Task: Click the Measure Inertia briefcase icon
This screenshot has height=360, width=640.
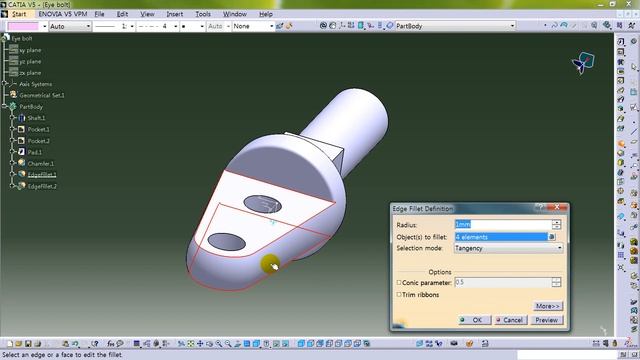Action: [x=454, y=344]
